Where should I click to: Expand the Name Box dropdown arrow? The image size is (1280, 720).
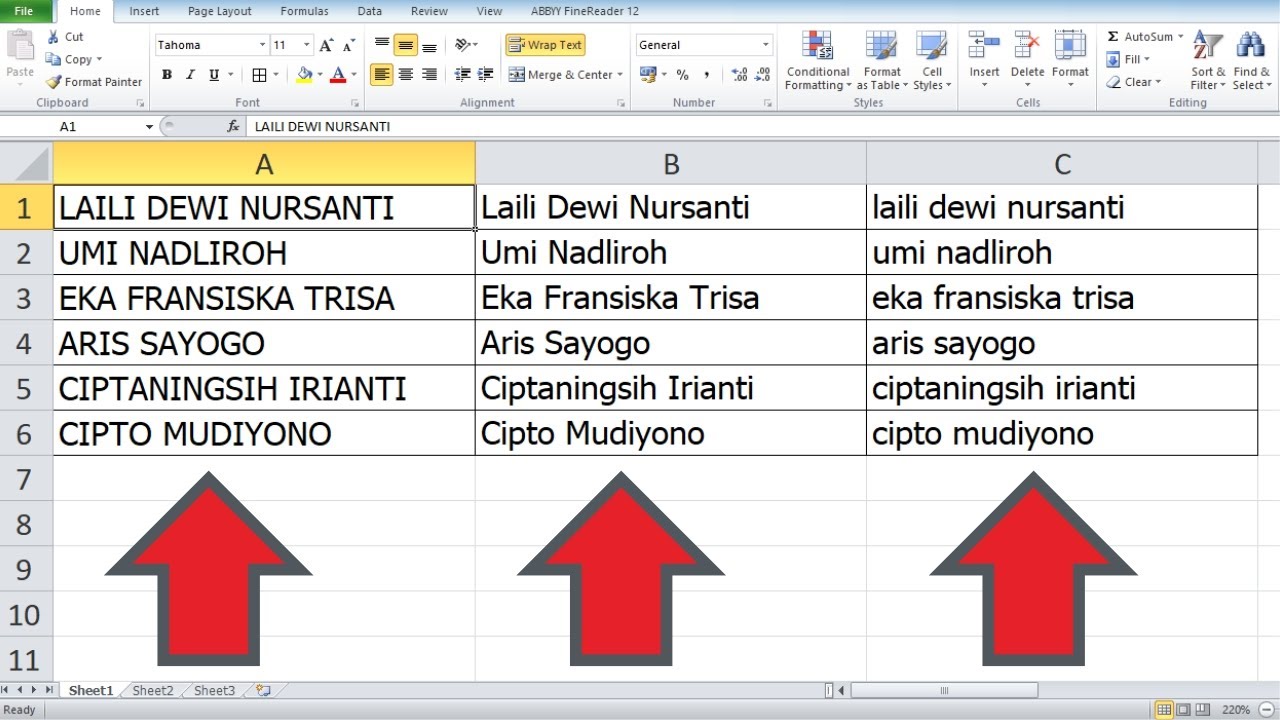[150, 127]
